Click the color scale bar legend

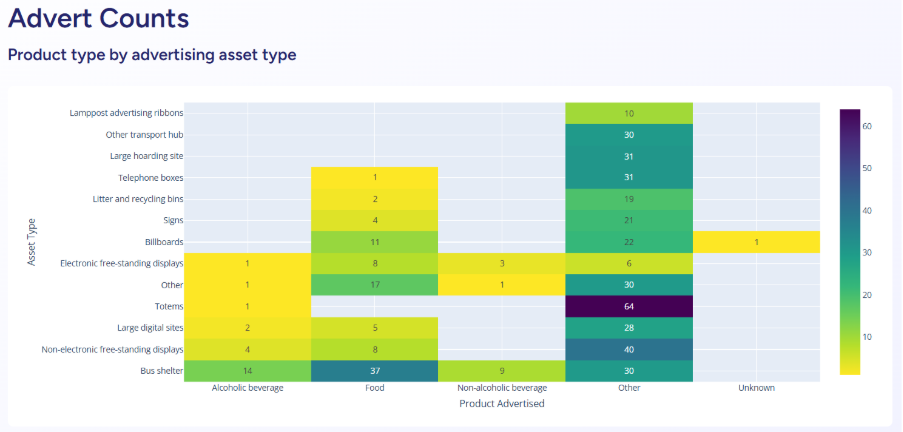pos(850,242)
